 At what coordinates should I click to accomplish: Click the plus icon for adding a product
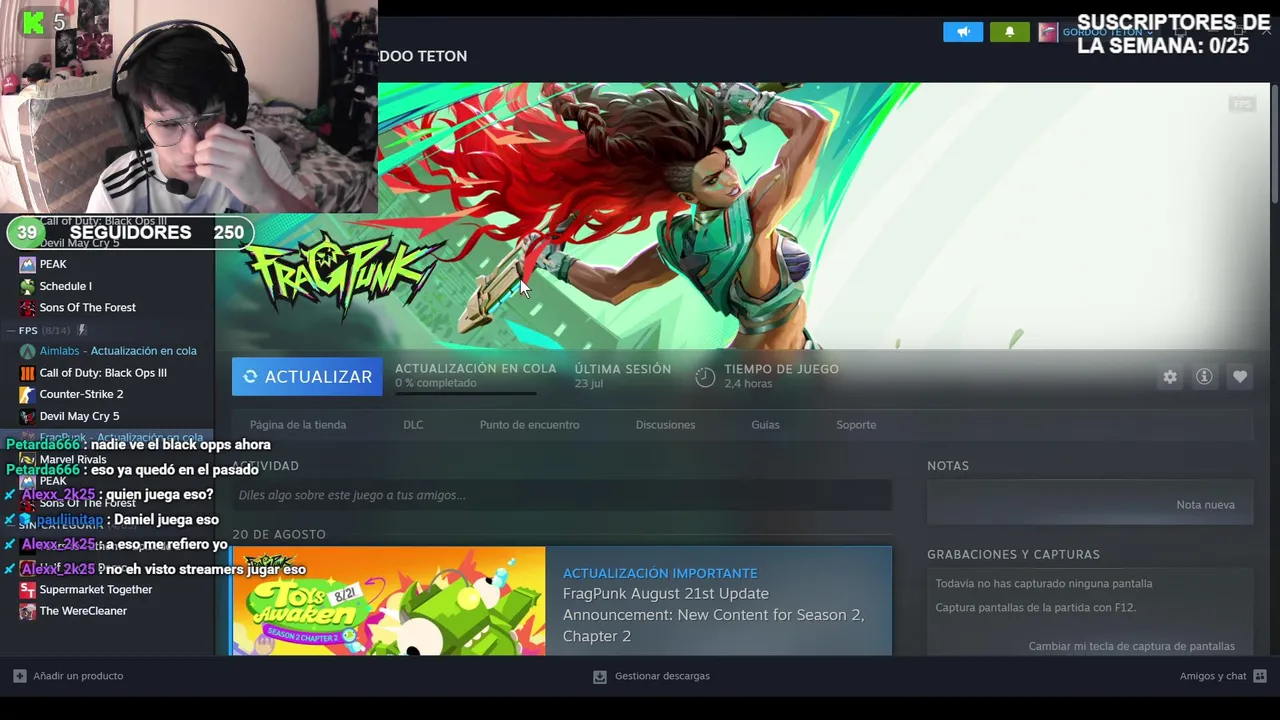tap(19, 676)
